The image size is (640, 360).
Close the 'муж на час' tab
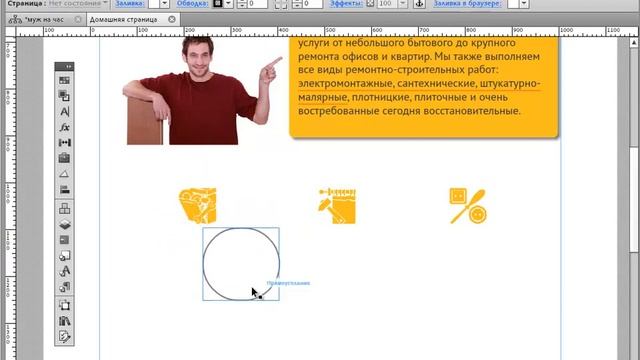(x=78, y=19)
